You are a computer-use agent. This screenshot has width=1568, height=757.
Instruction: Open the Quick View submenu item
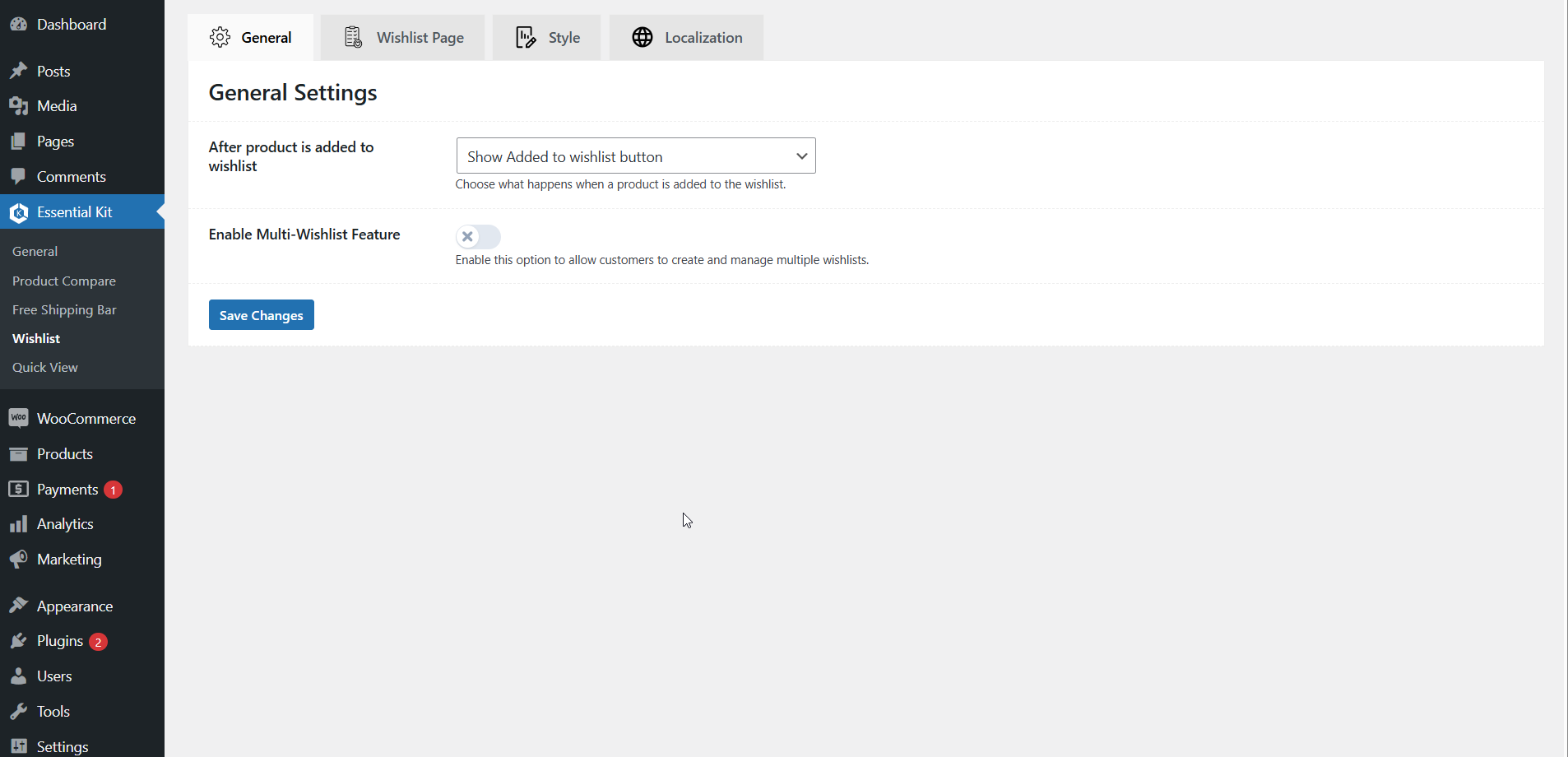pos(45,368)
